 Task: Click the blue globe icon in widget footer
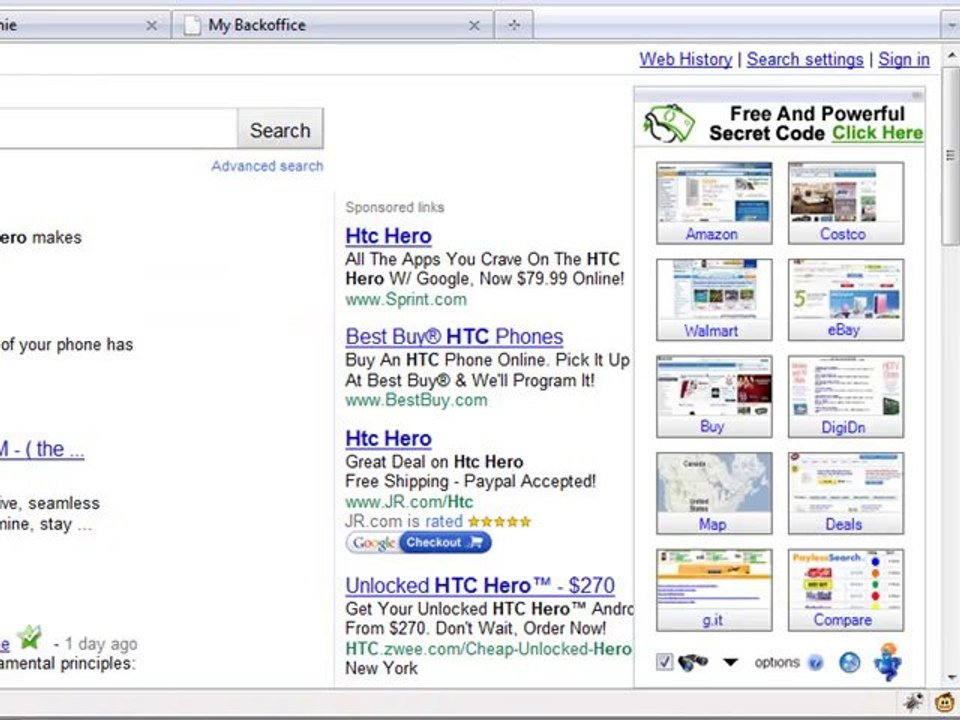pos(850,662)
